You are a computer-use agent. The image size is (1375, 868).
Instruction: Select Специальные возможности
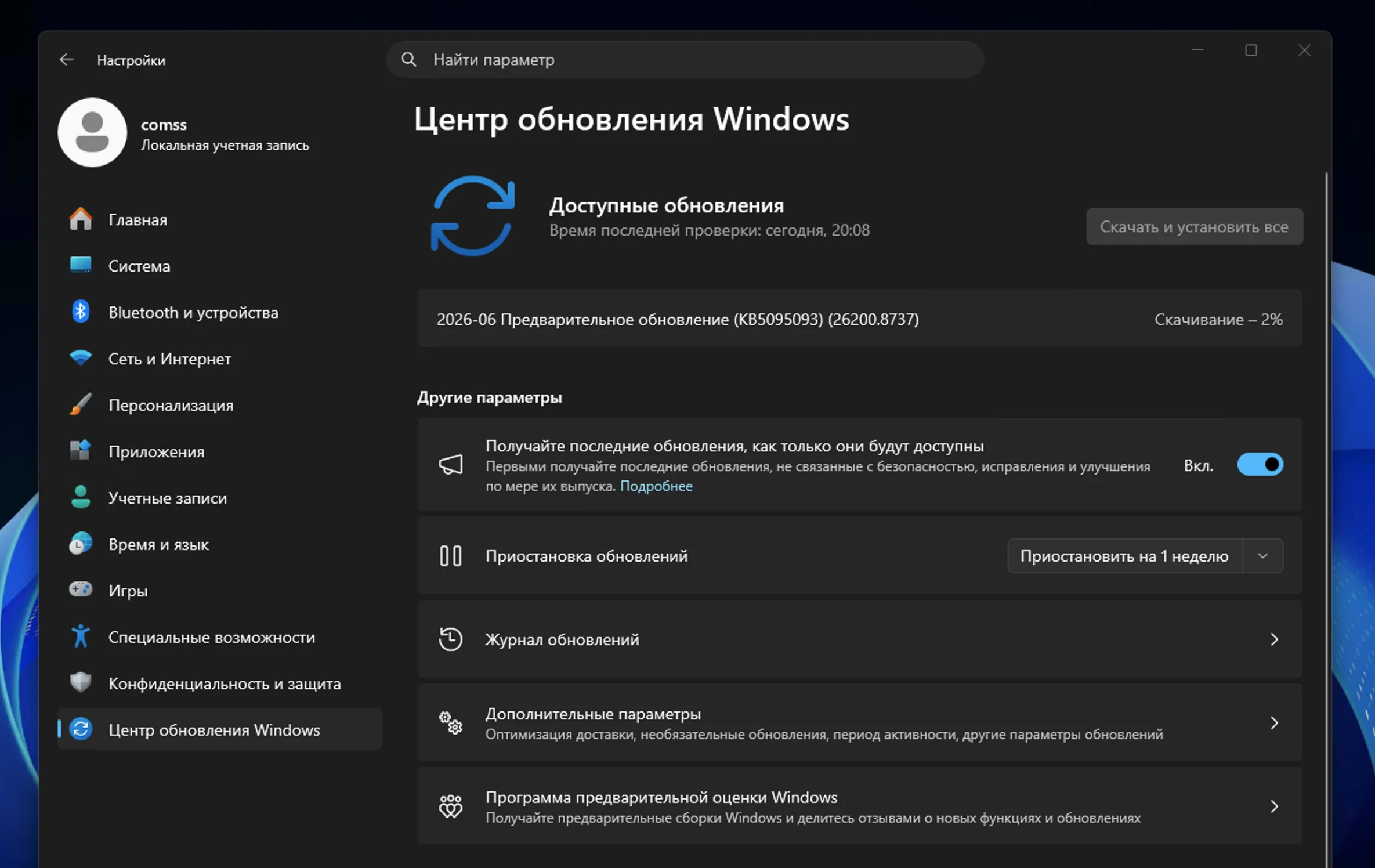pyautogui.click(x=220, y=637)
